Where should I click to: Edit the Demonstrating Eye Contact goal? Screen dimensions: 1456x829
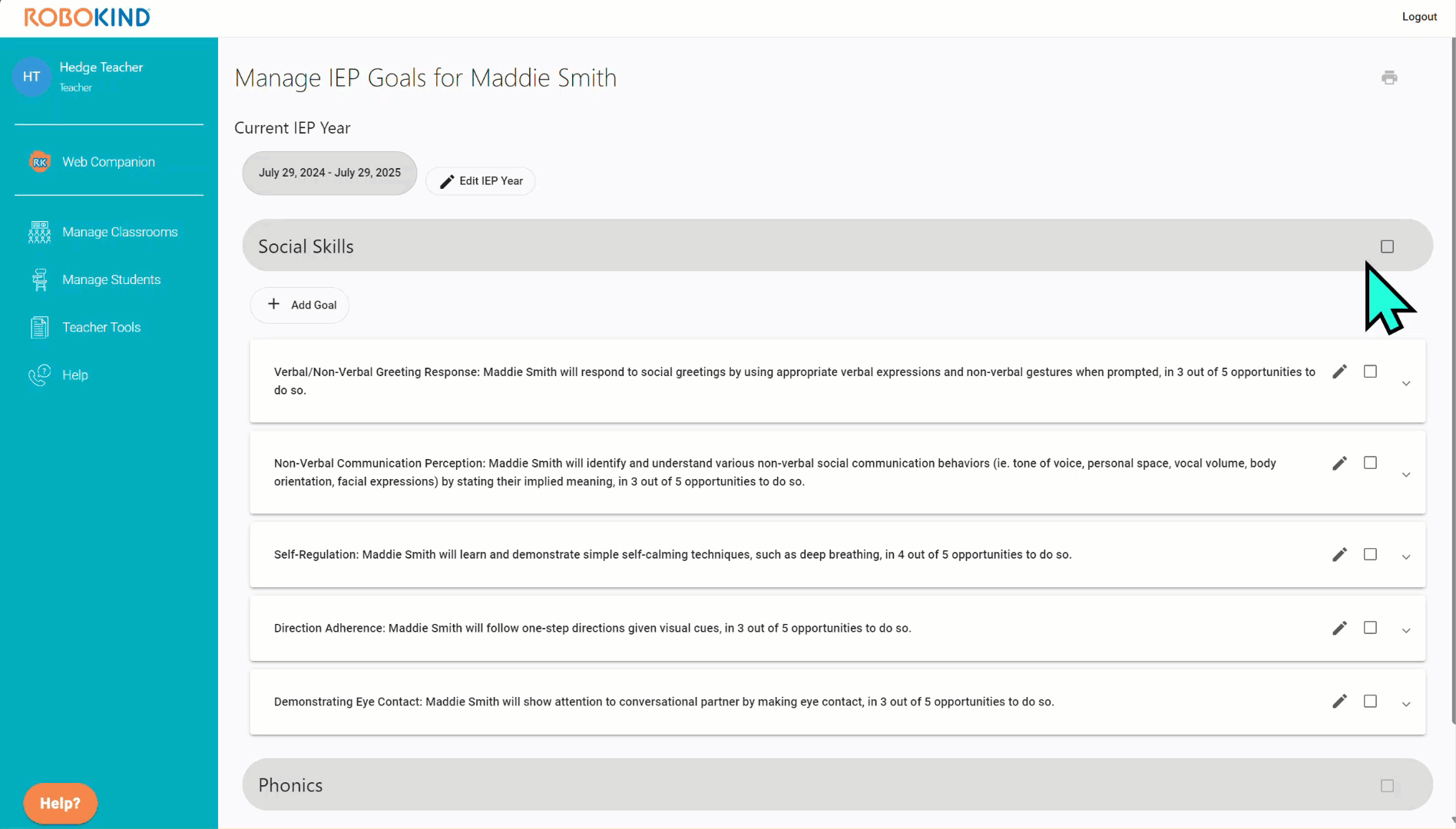[x=1339, y=701]
